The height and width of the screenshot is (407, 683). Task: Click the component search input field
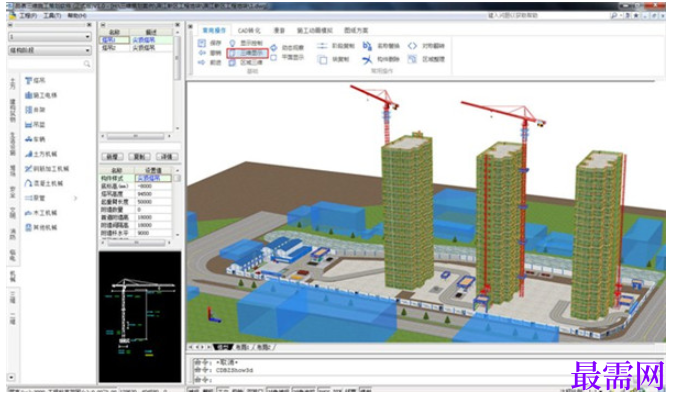(49, 64)
